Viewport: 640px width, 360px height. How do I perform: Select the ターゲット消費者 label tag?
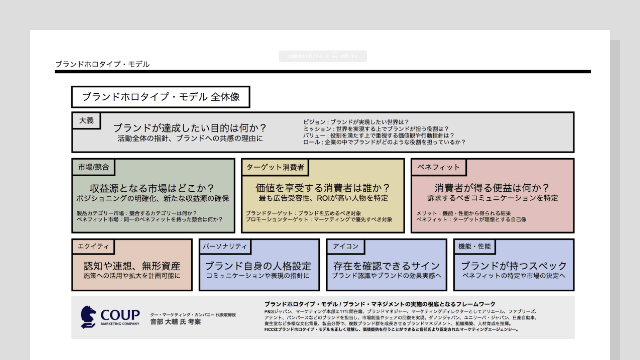click(x=276, y=167)
